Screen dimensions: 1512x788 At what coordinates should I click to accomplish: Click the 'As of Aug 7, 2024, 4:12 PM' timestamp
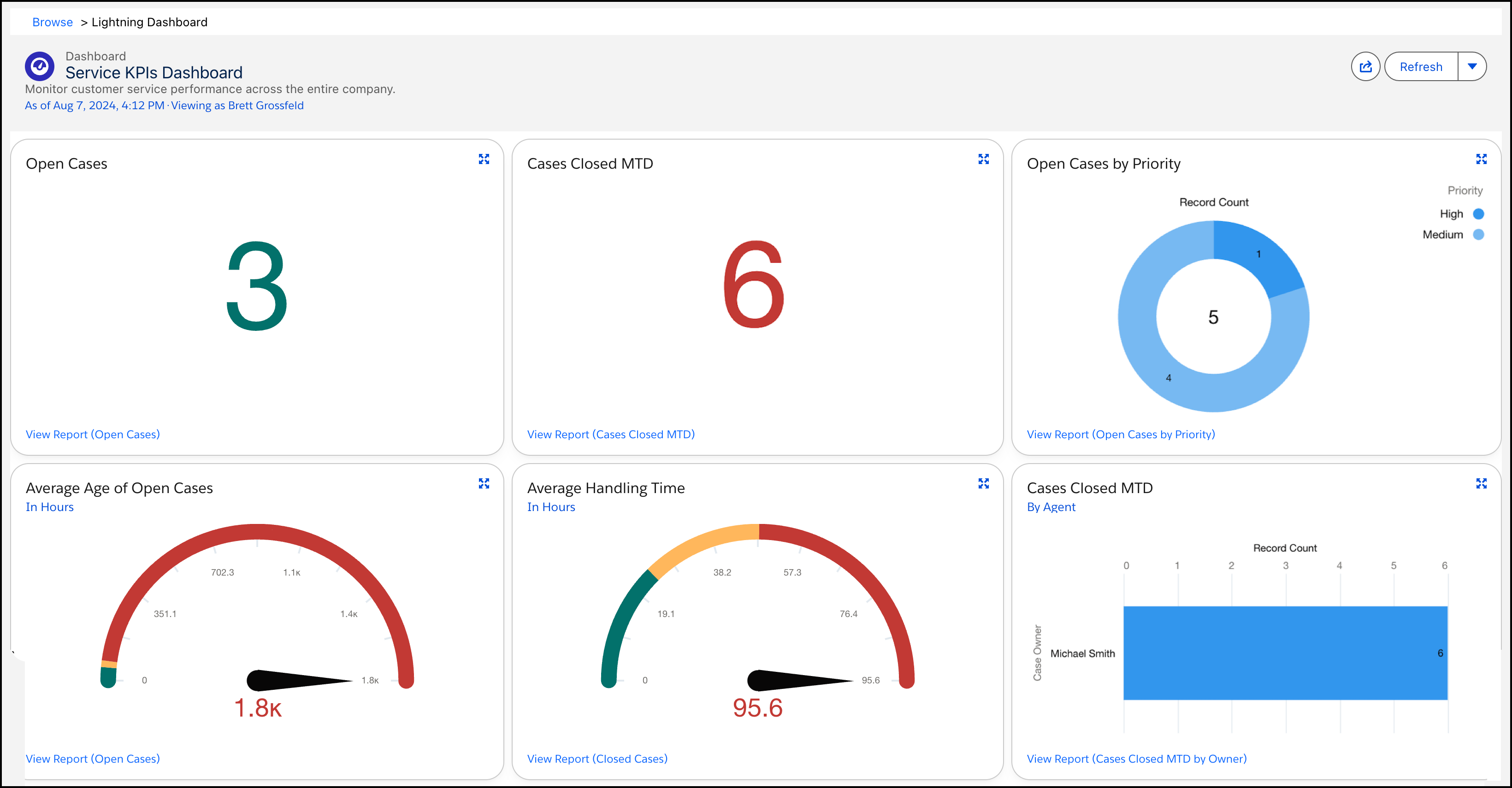94,106
